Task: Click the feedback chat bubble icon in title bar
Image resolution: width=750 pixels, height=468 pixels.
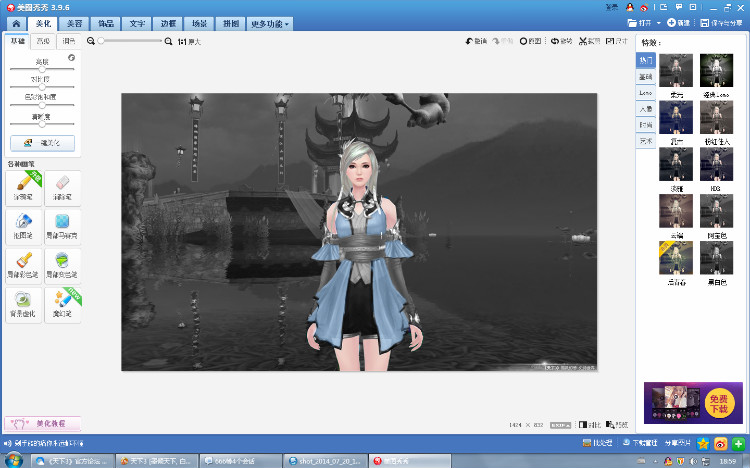Action: point(679,7)
